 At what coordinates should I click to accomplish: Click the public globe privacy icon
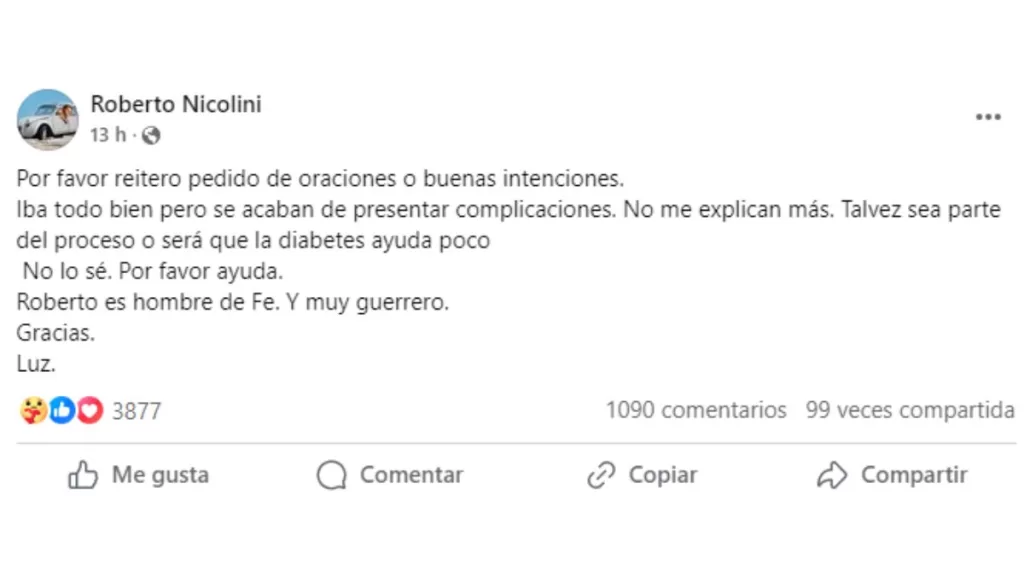[150, 135]
